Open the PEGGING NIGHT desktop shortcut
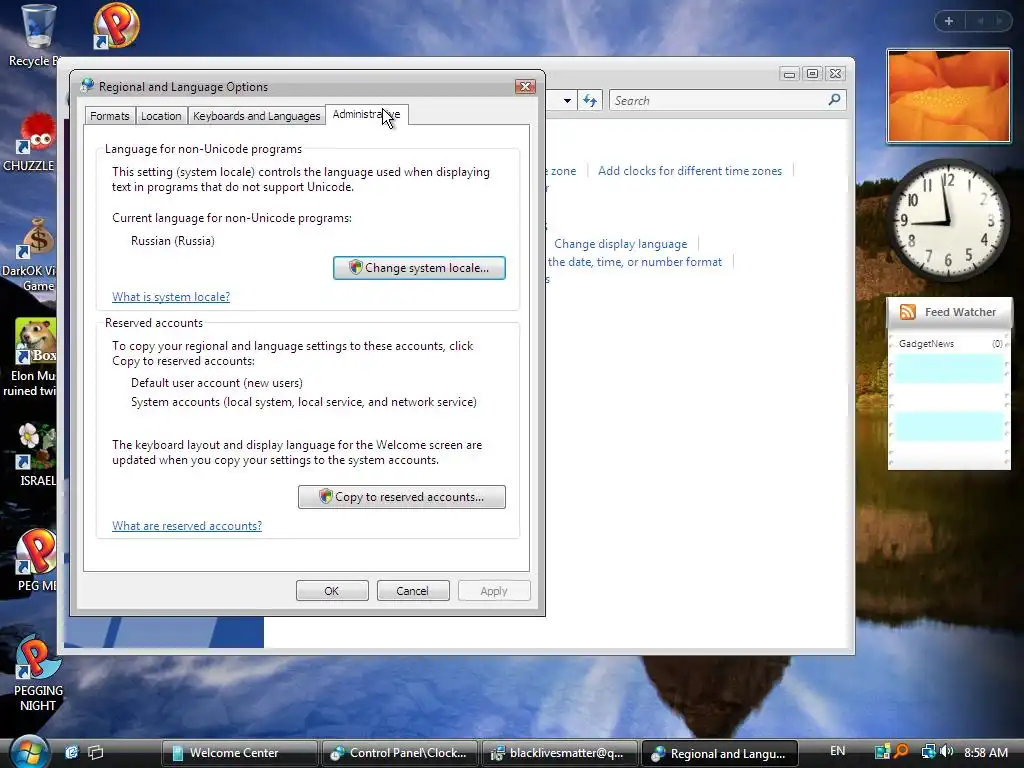1024x768 pixels. tap(37, 673)
